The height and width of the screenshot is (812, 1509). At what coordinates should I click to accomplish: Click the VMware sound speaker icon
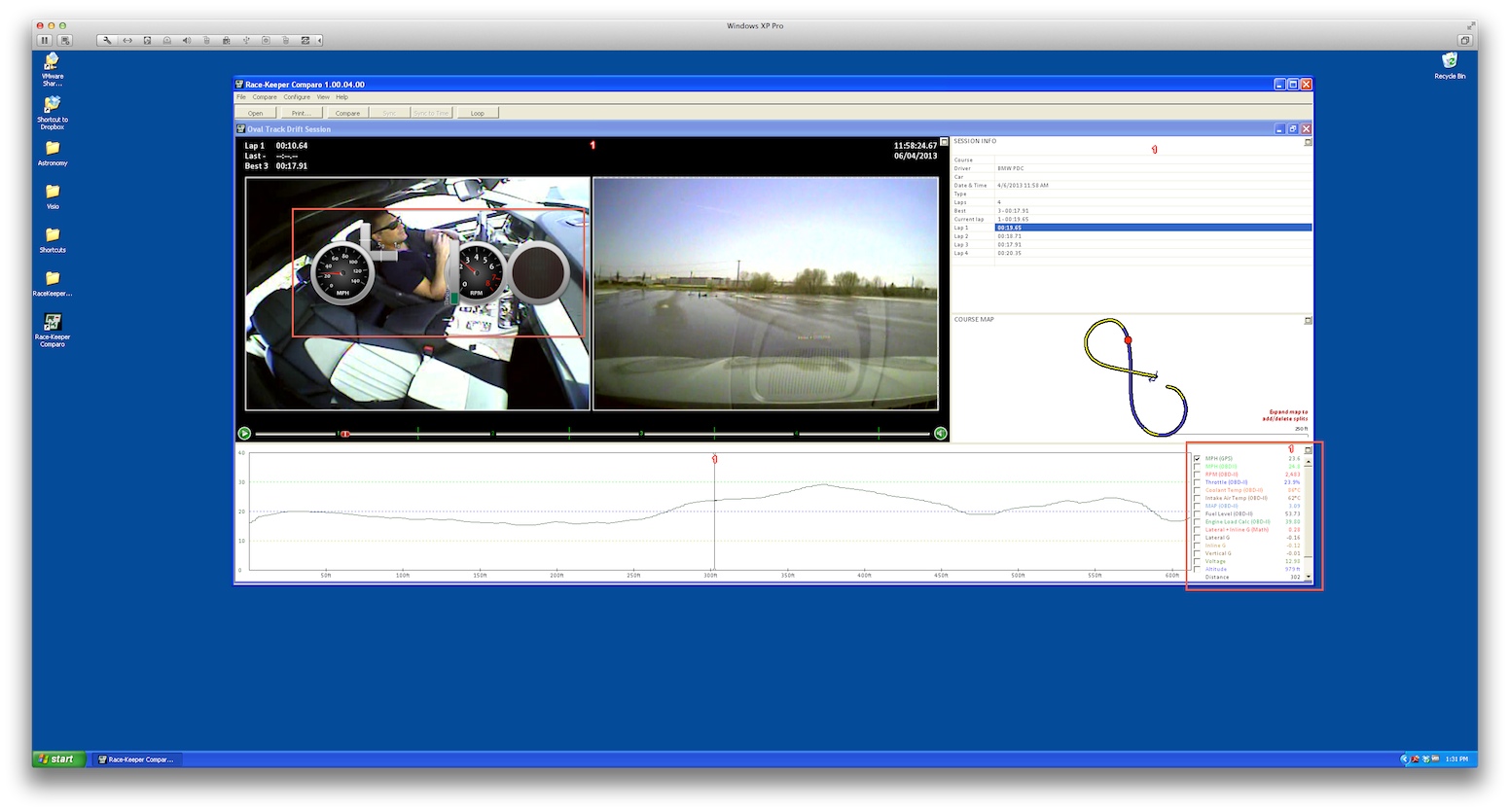tap(187, 40)
